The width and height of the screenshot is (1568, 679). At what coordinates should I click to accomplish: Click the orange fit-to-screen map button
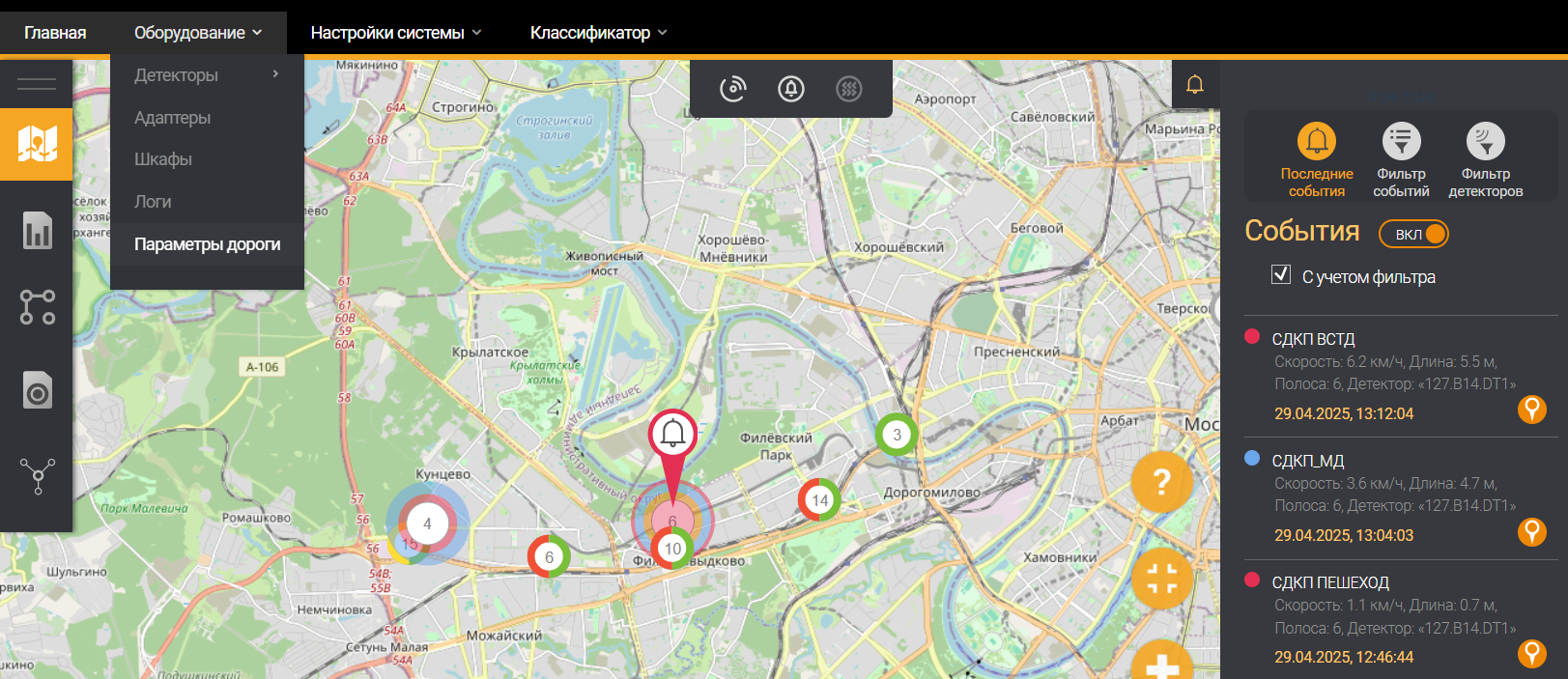[1161, 579]
